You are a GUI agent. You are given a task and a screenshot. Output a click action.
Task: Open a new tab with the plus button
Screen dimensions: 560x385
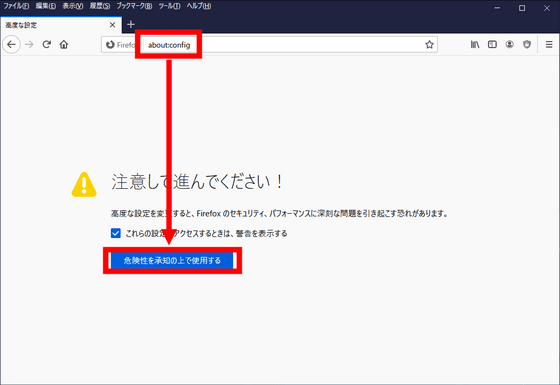coord(131,24)
